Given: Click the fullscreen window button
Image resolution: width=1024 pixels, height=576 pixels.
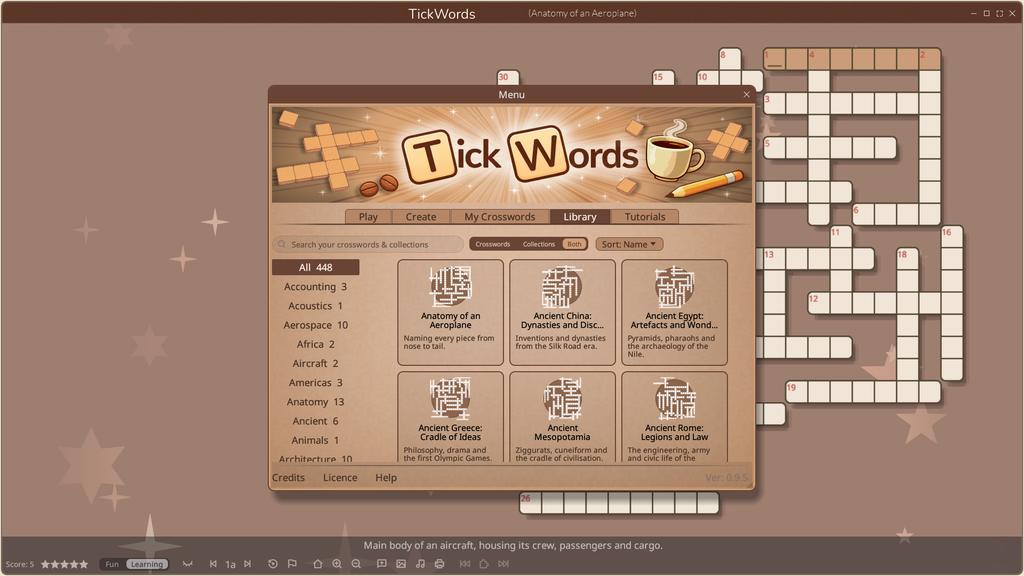Looking at the screenshot, I should click(x=999, y=13).
